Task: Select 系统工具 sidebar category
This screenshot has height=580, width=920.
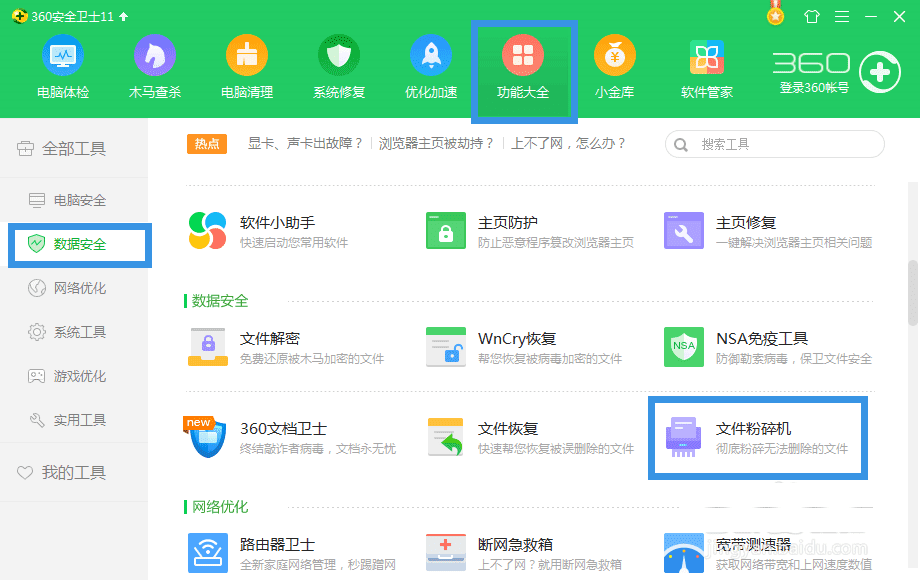Action: pos(73,332)
